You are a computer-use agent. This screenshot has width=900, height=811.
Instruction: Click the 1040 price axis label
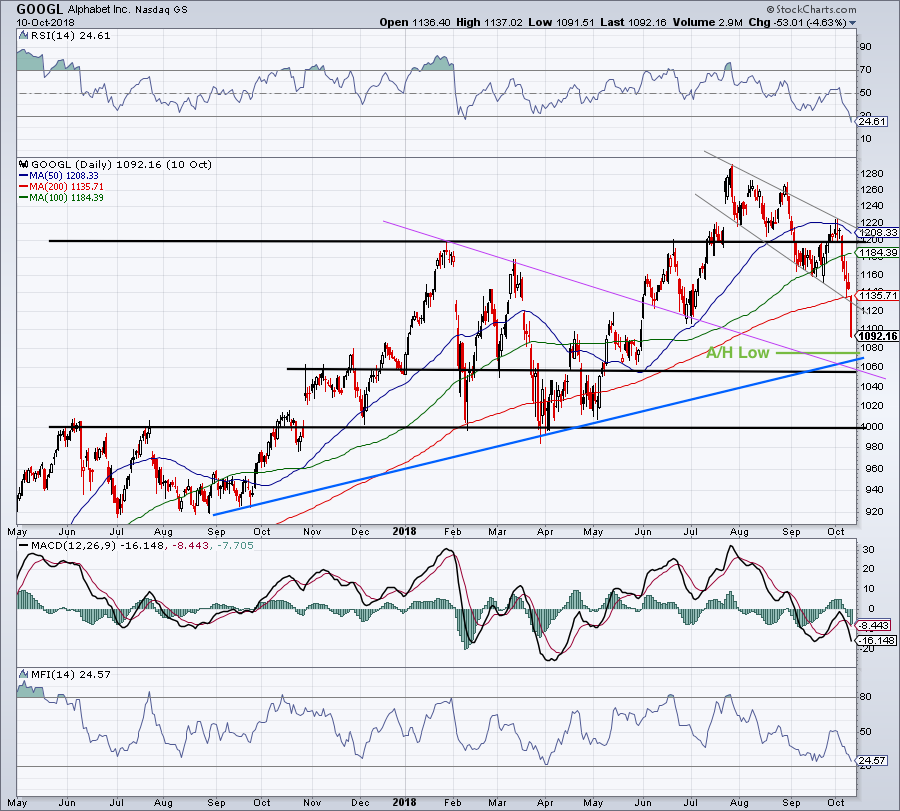(871, 386)
